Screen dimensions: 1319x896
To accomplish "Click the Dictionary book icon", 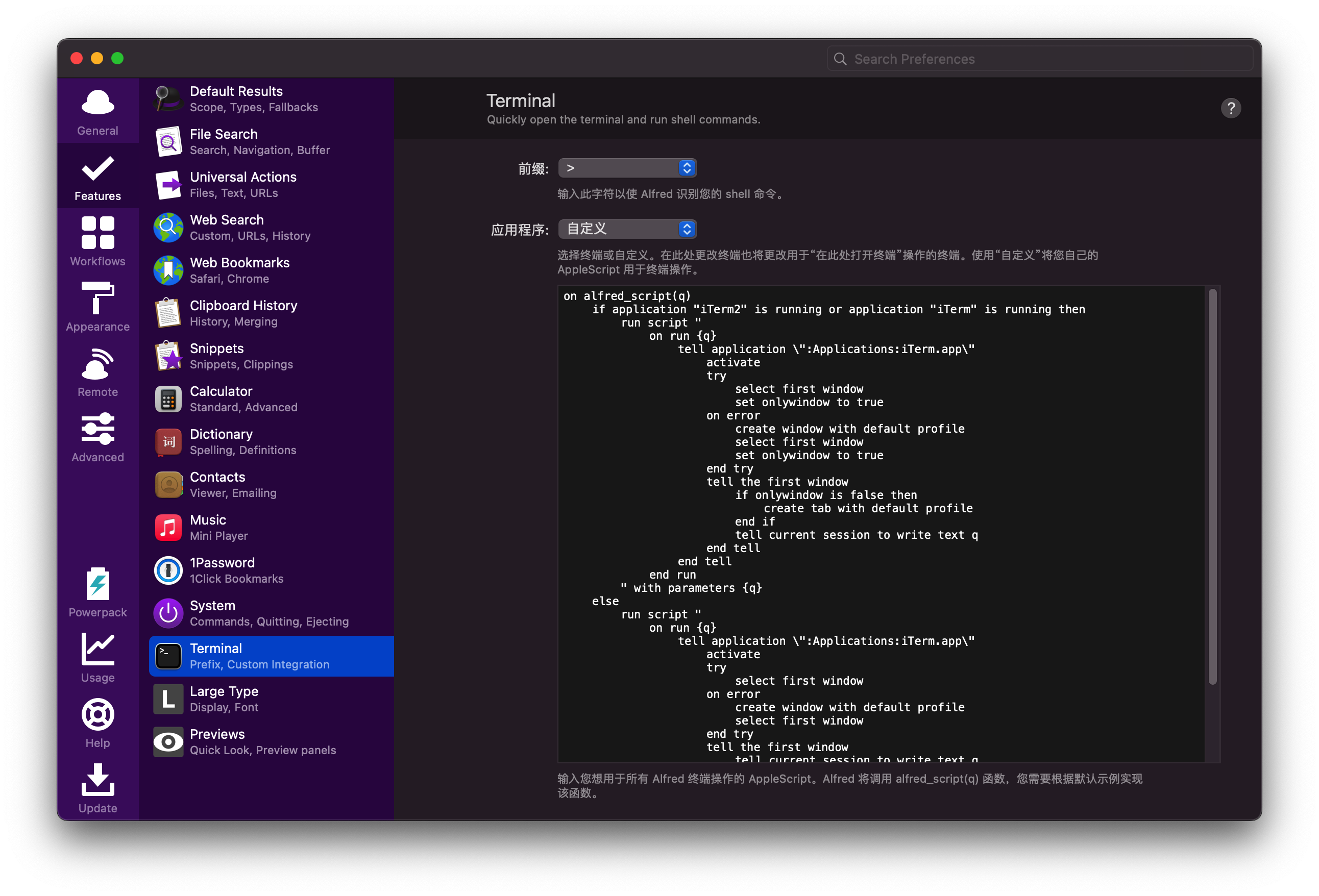I will click(x=168, y=441).
